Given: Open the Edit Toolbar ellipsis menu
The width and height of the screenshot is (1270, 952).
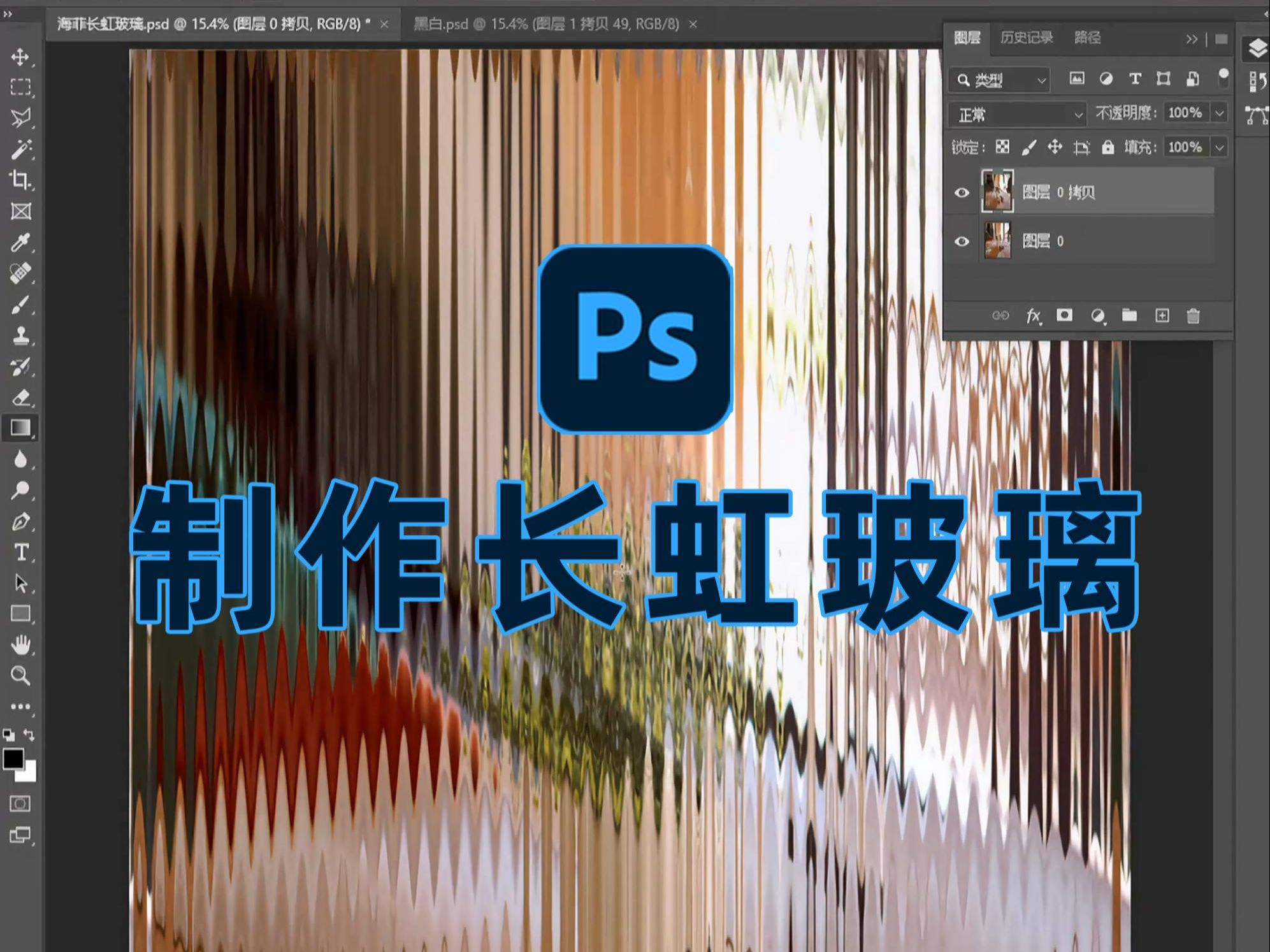Looking at the screenshot, I should tap(20, 707).
